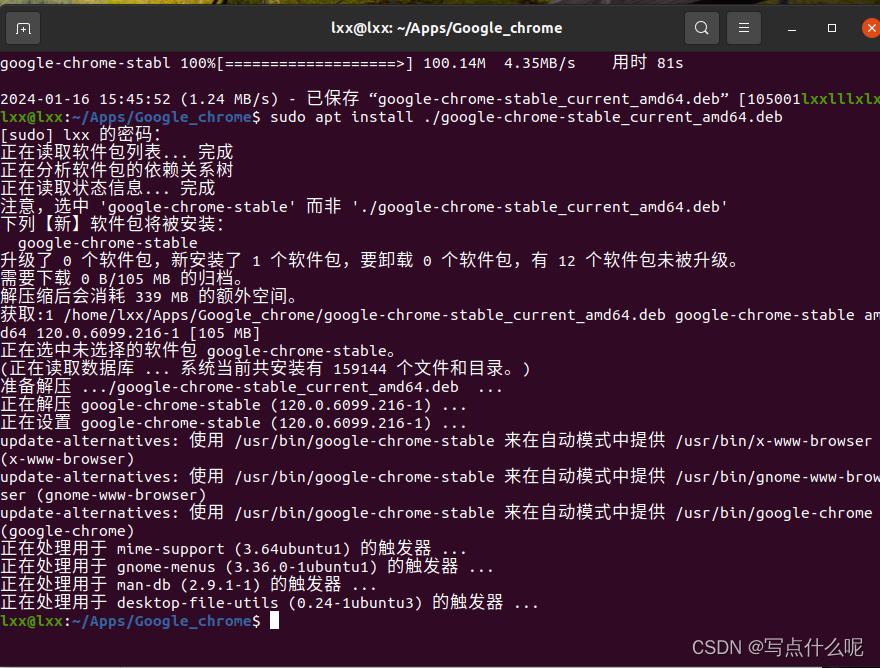Viewport: 880px width, 668px height.
Task: Click the mime-support trigger line
Action: pos(233,549)
